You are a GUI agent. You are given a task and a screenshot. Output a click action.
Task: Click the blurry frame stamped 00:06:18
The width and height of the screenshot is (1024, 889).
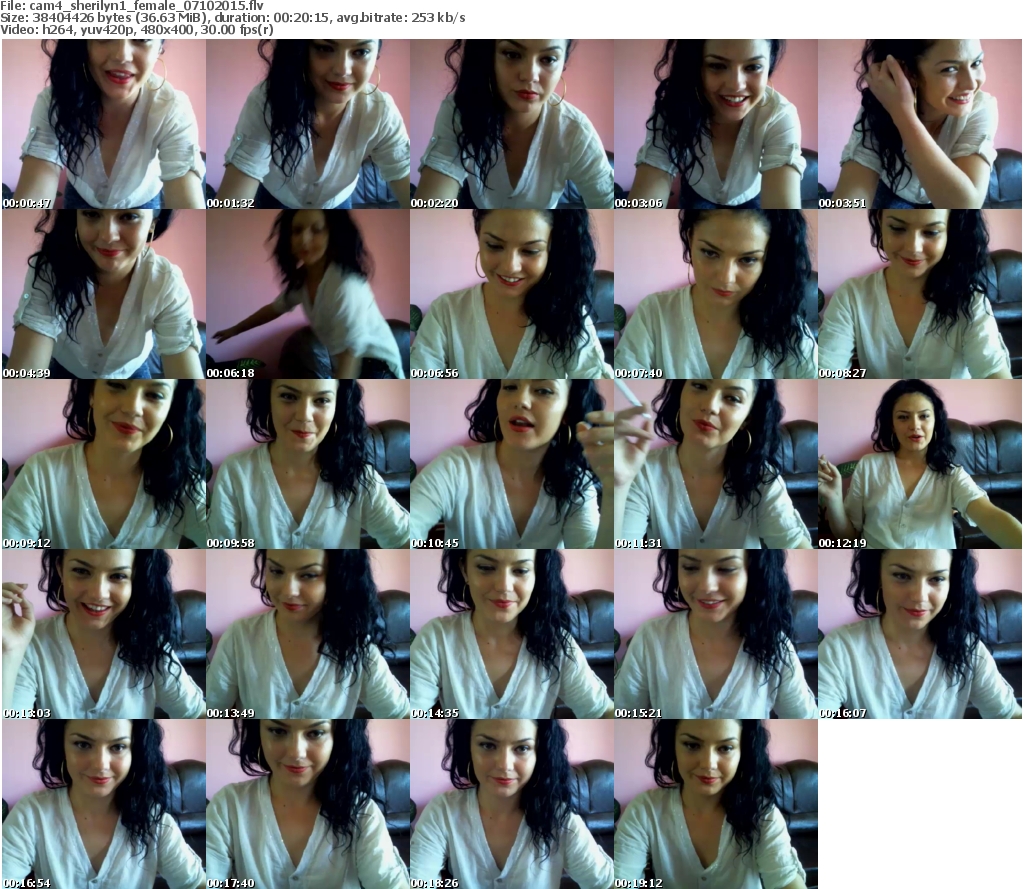coord(308,294)
